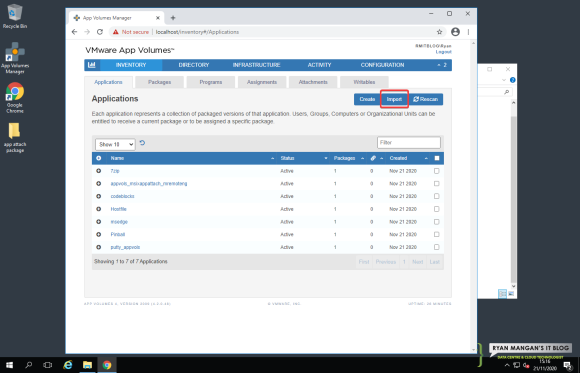Switch to the Attachments tab
The image size is (580, 373).
pos(313,82)
